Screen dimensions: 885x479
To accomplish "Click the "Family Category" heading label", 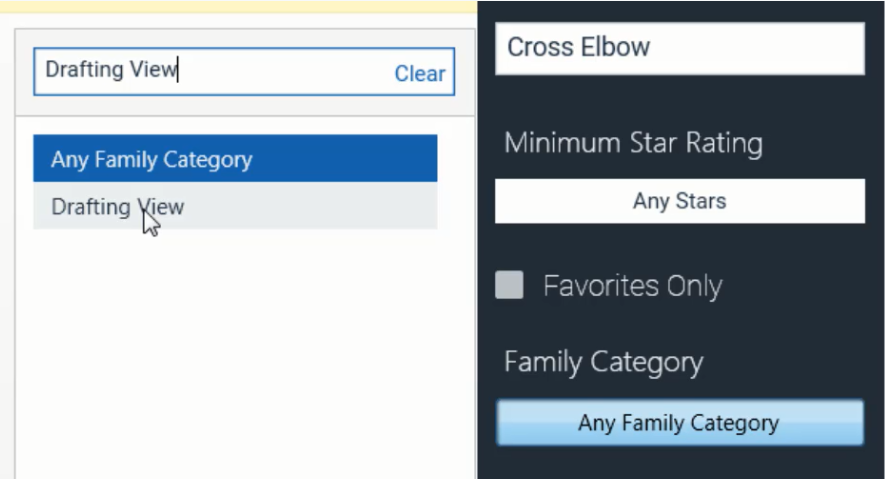I will point(603,361).
